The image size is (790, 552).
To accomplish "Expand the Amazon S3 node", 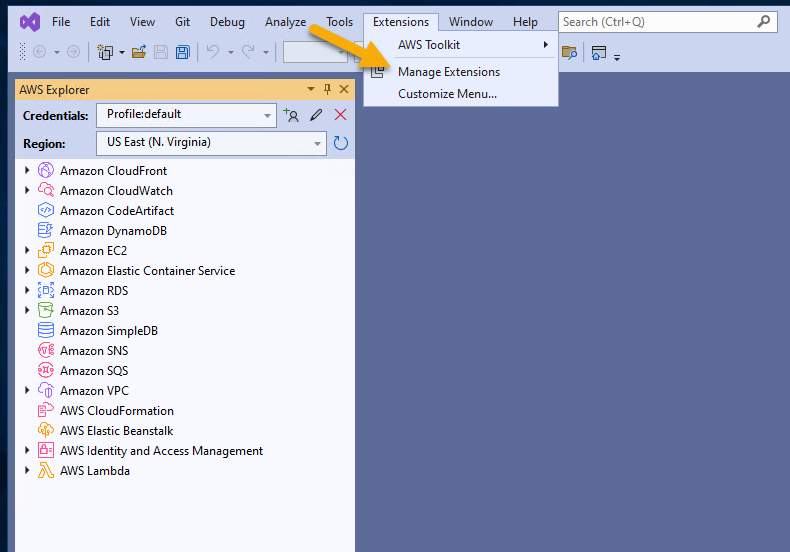I will click(27, 310).
